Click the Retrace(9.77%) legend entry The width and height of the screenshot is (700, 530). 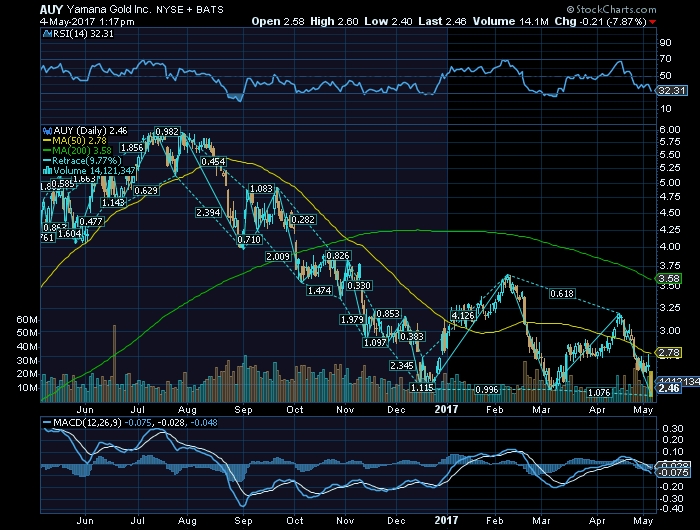86,161
